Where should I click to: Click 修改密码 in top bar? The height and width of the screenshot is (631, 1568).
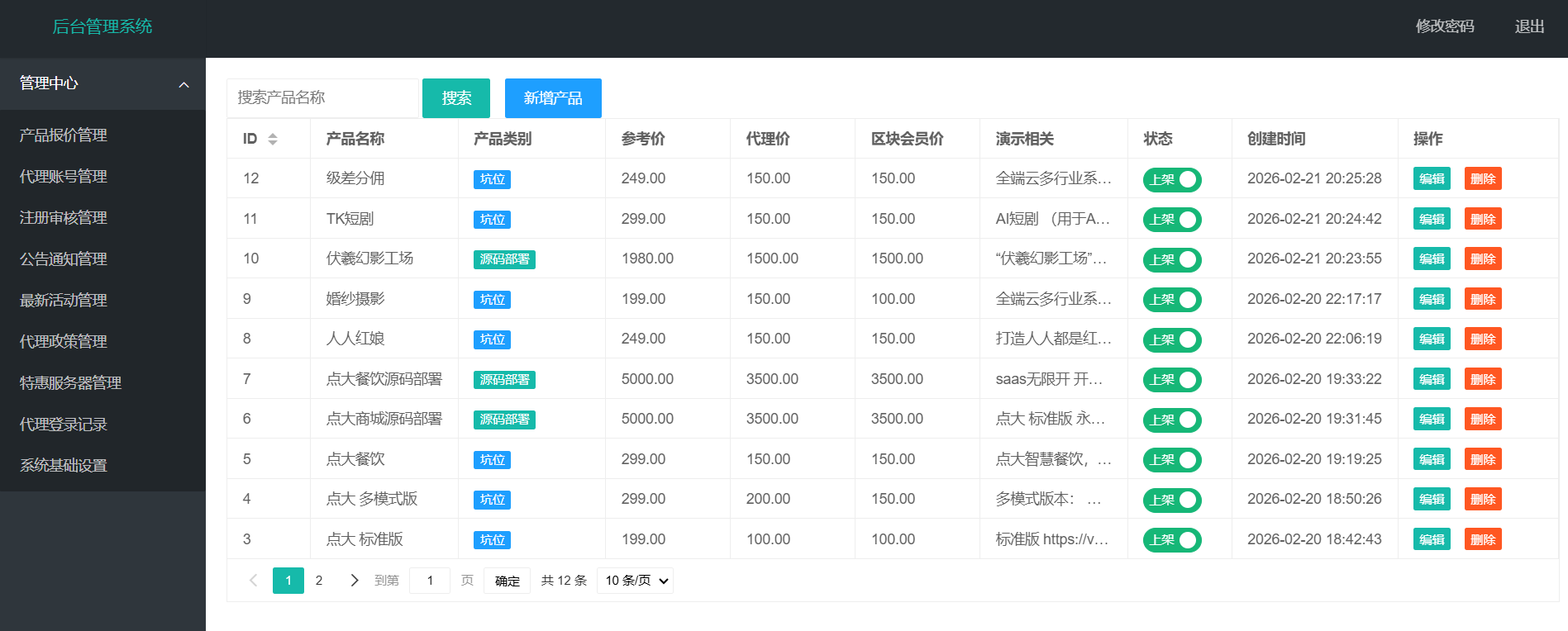point(1444,26)
